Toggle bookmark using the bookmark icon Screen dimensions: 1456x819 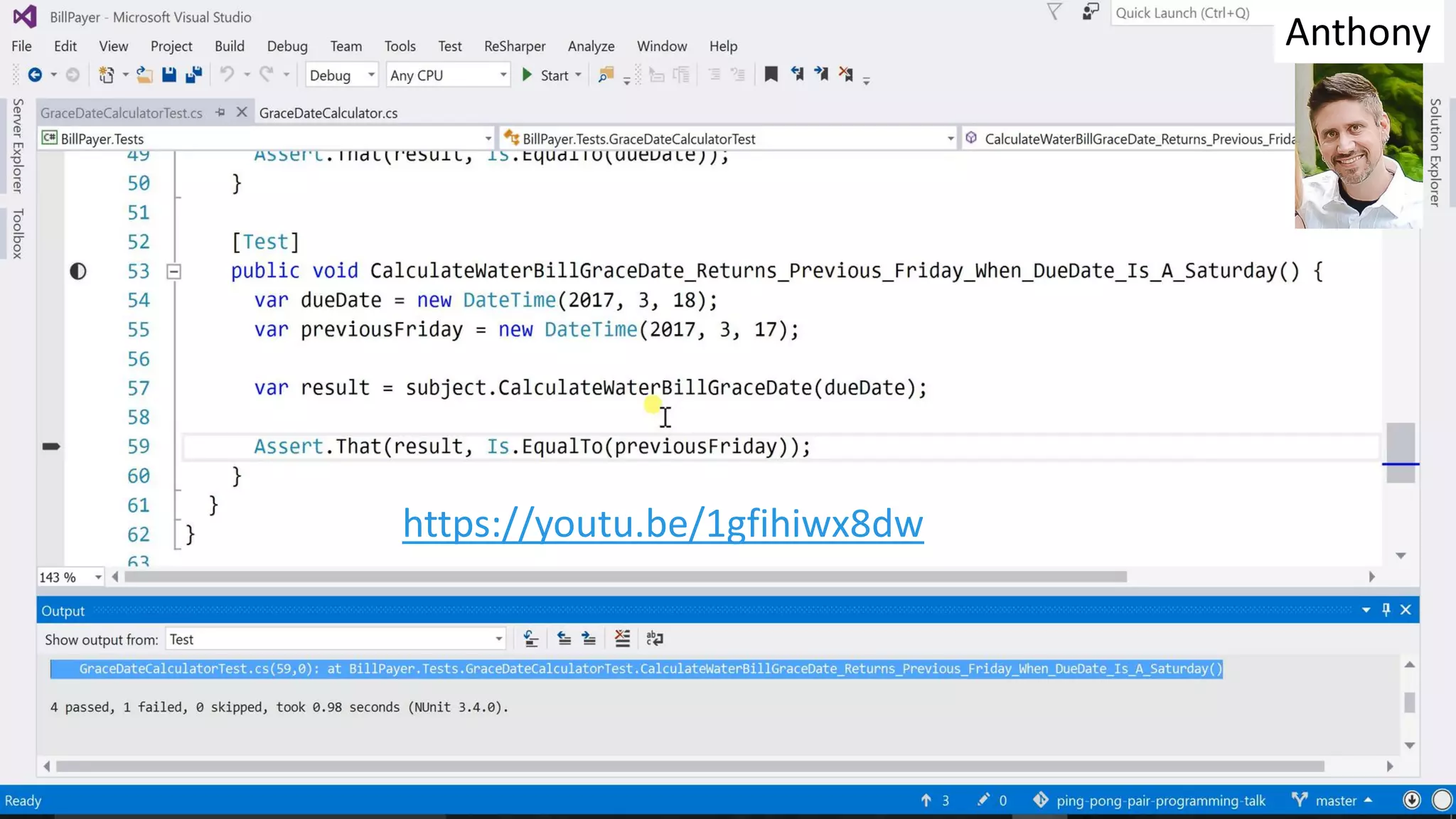pyautogui.click(x=771, y=74)
